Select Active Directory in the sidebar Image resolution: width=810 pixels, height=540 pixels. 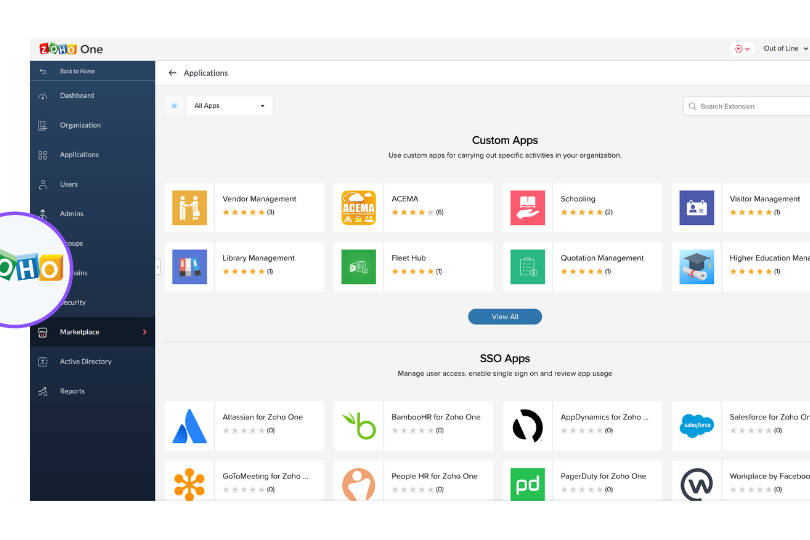click(x=85, y=362)
